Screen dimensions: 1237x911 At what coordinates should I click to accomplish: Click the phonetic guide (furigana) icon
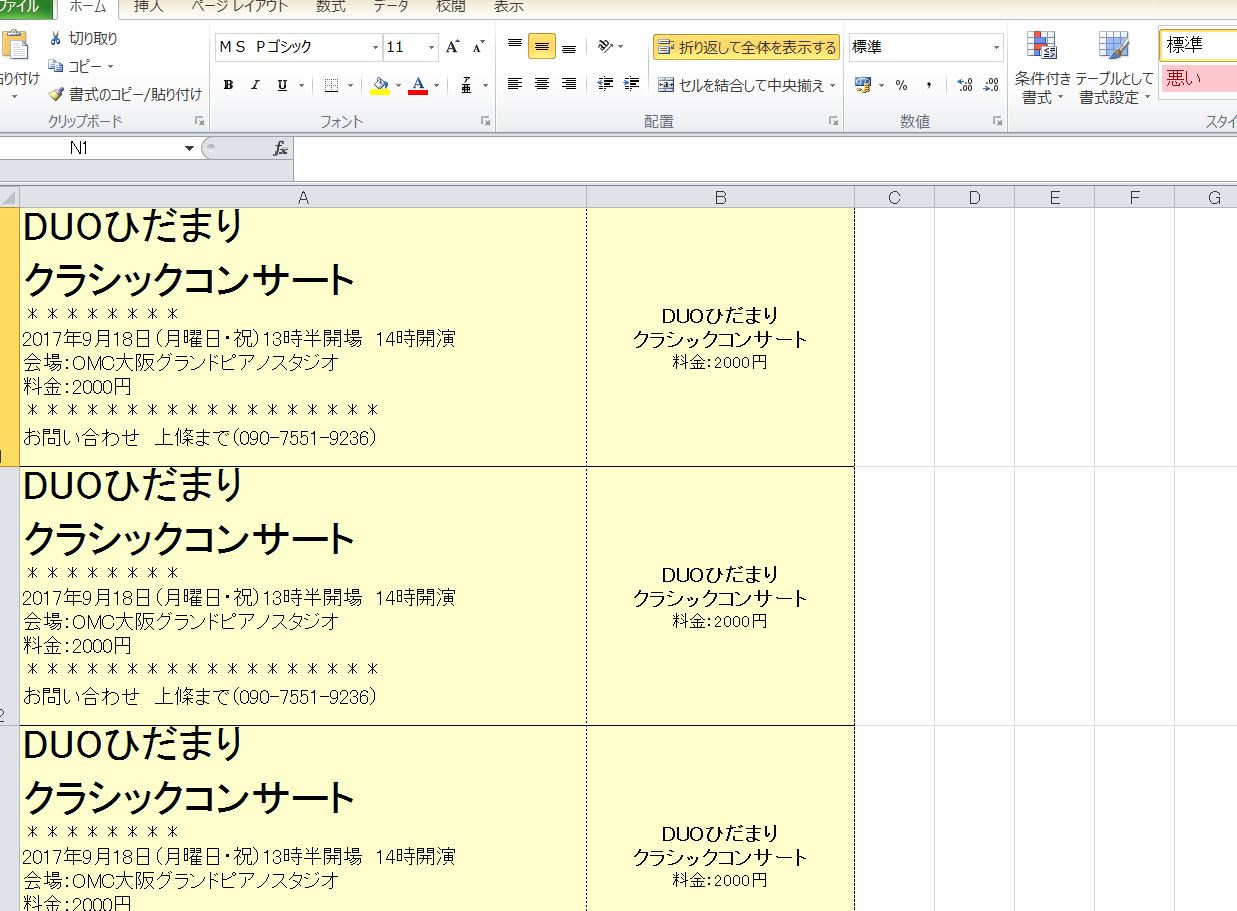point(467,86)
